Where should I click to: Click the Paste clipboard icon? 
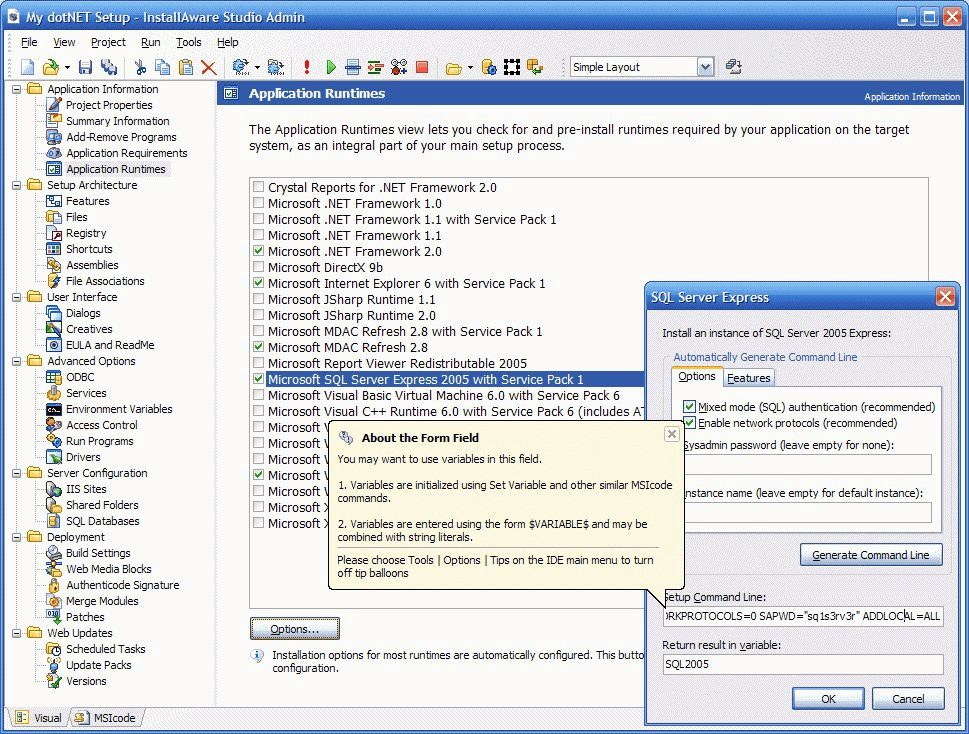click(185, 67)
